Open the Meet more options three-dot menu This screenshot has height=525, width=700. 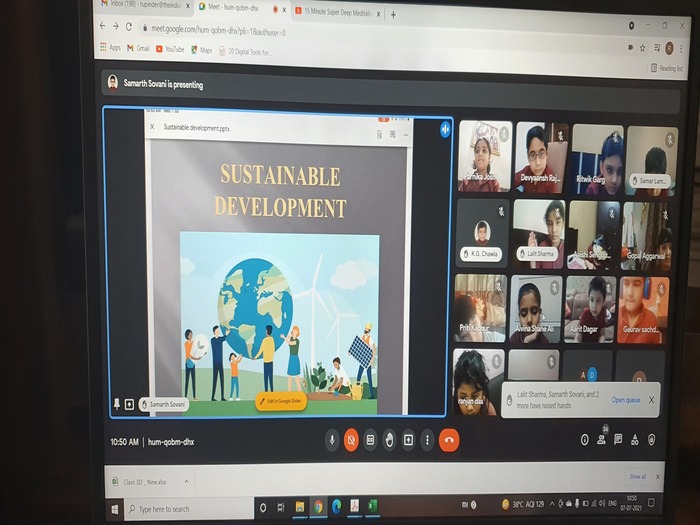click(427, 440)
